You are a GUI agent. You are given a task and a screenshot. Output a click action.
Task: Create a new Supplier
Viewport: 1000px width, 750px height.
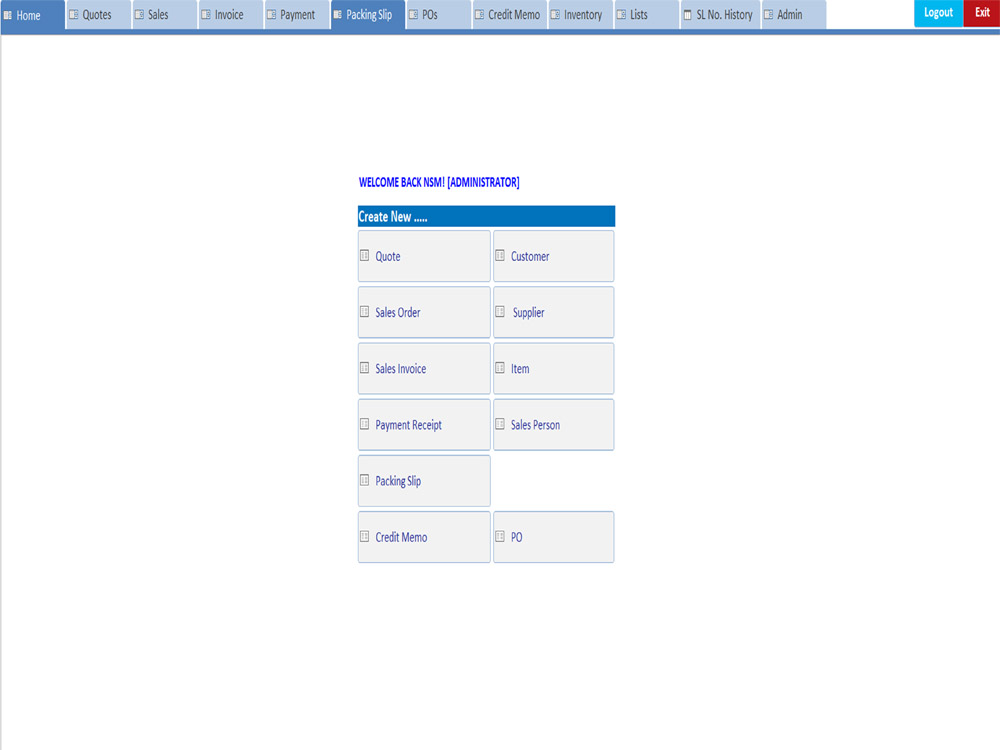point(554,312)
